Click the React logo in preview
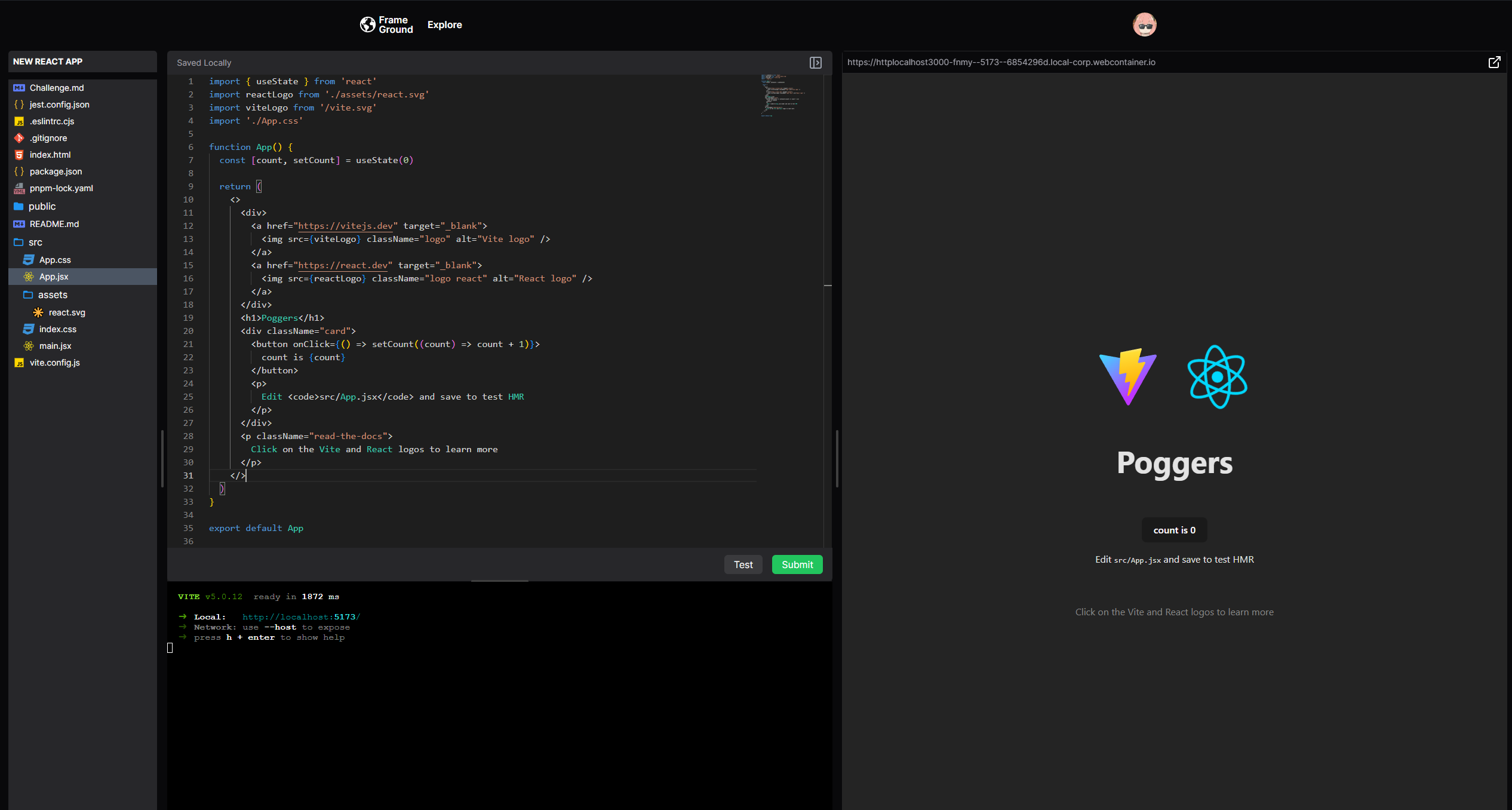The width and height of the screenshot is (1512, 810). coord(1217,377)
